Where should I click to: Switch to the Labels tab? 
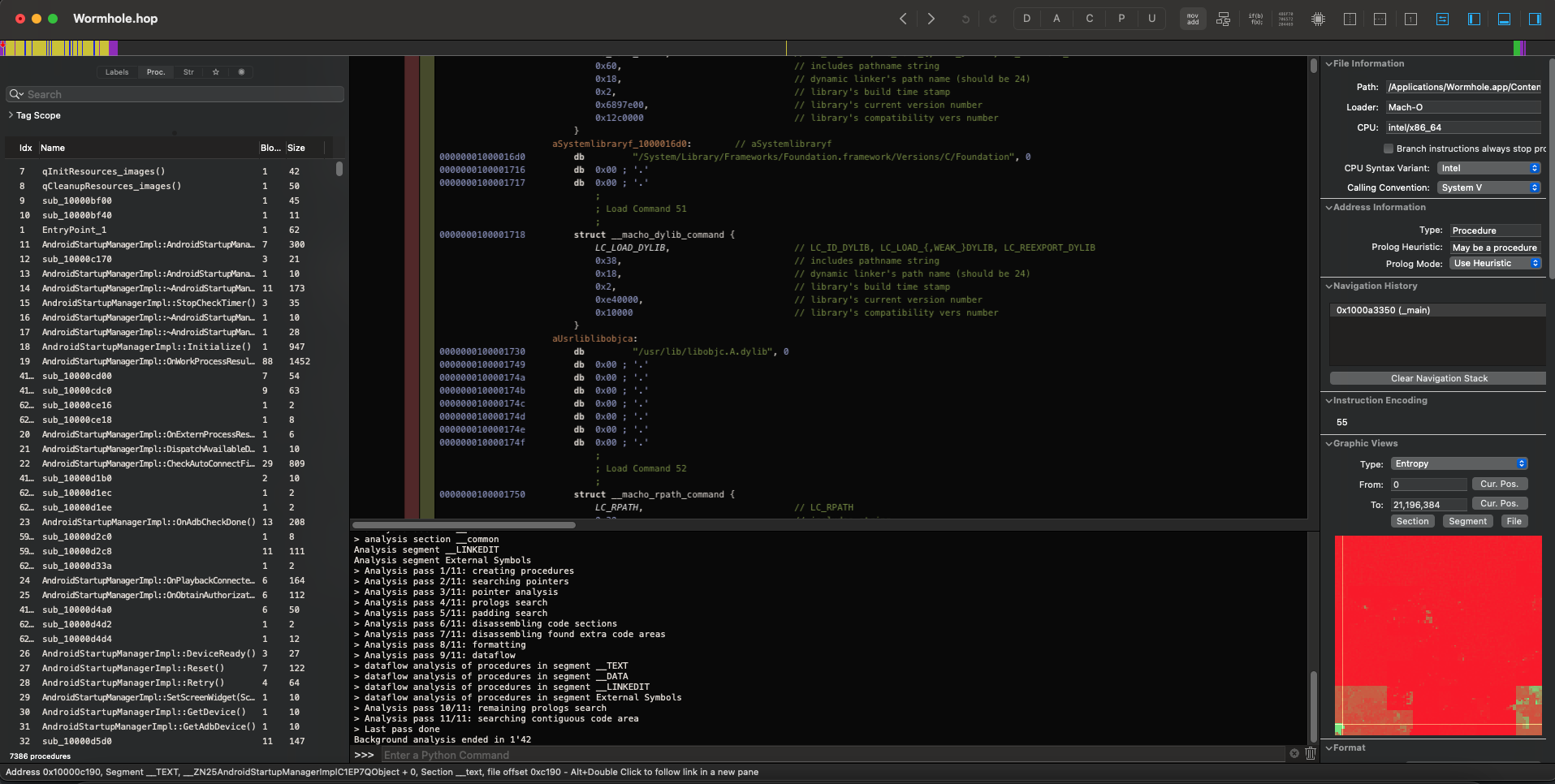pyautogui.click(x=117, y=72)
